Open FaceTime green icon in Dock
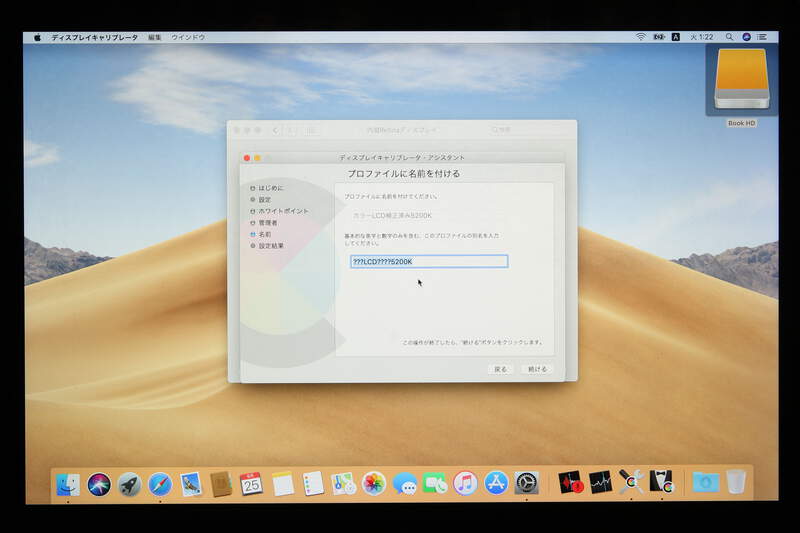800x533 pixels. click(435, 484)
